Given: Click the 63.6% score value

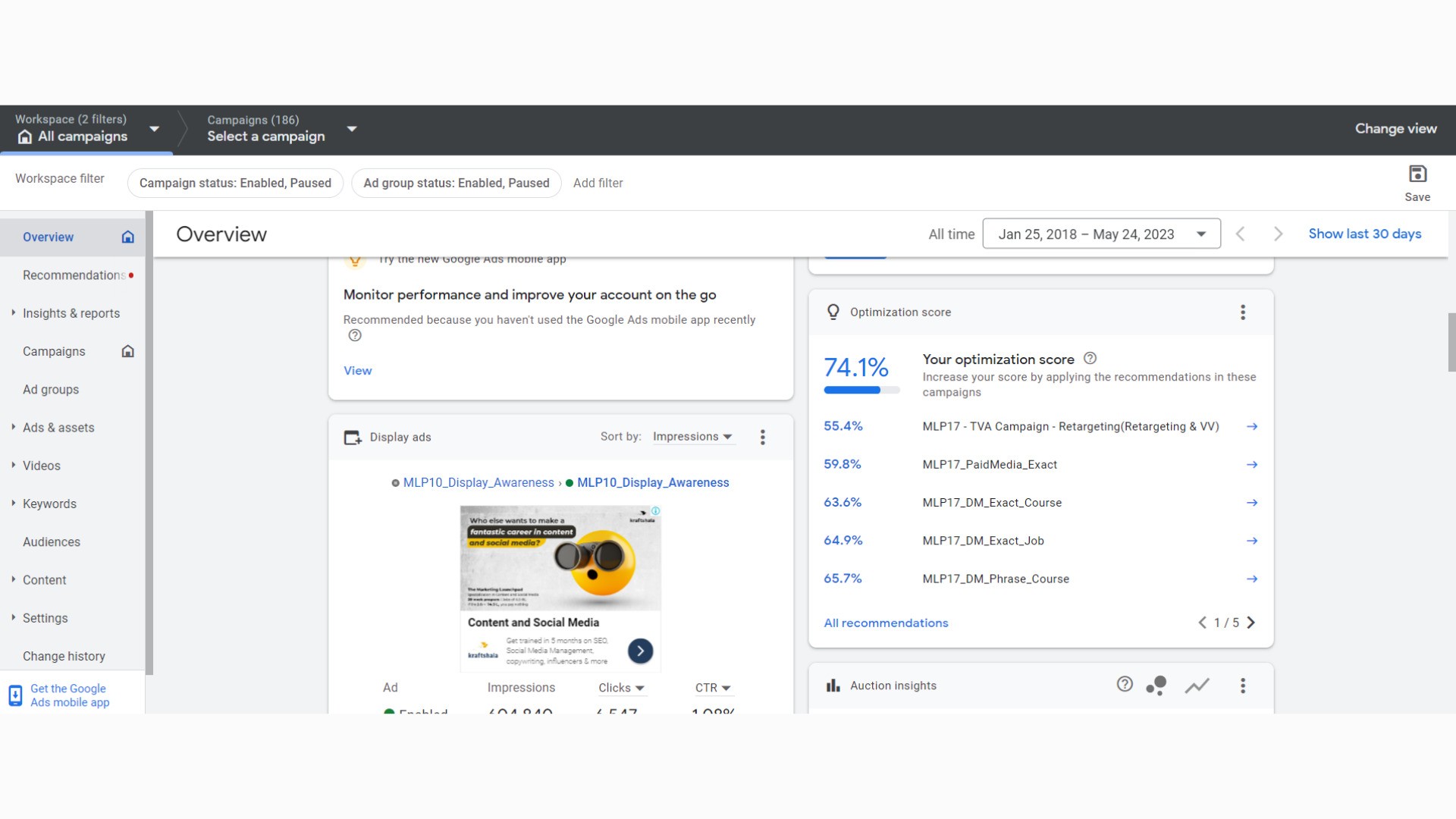Looking at the screenshot, I should (843, 502).
